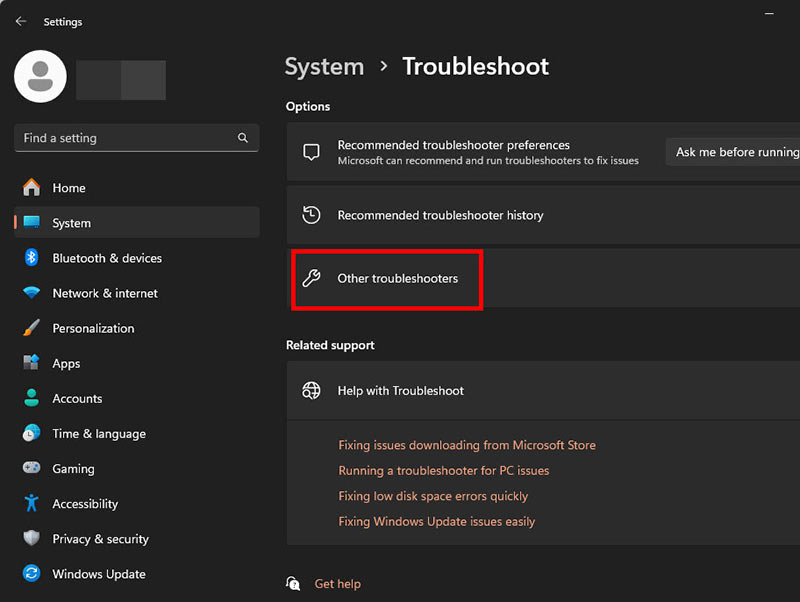800x602 pixels.
Task: Click the Bluetooth icon in sidebar
Action: 32,258
